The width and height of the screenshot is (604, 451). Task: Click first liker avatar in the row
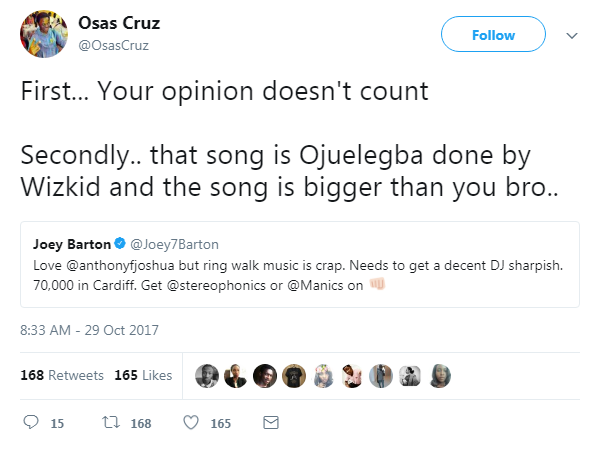206,375
